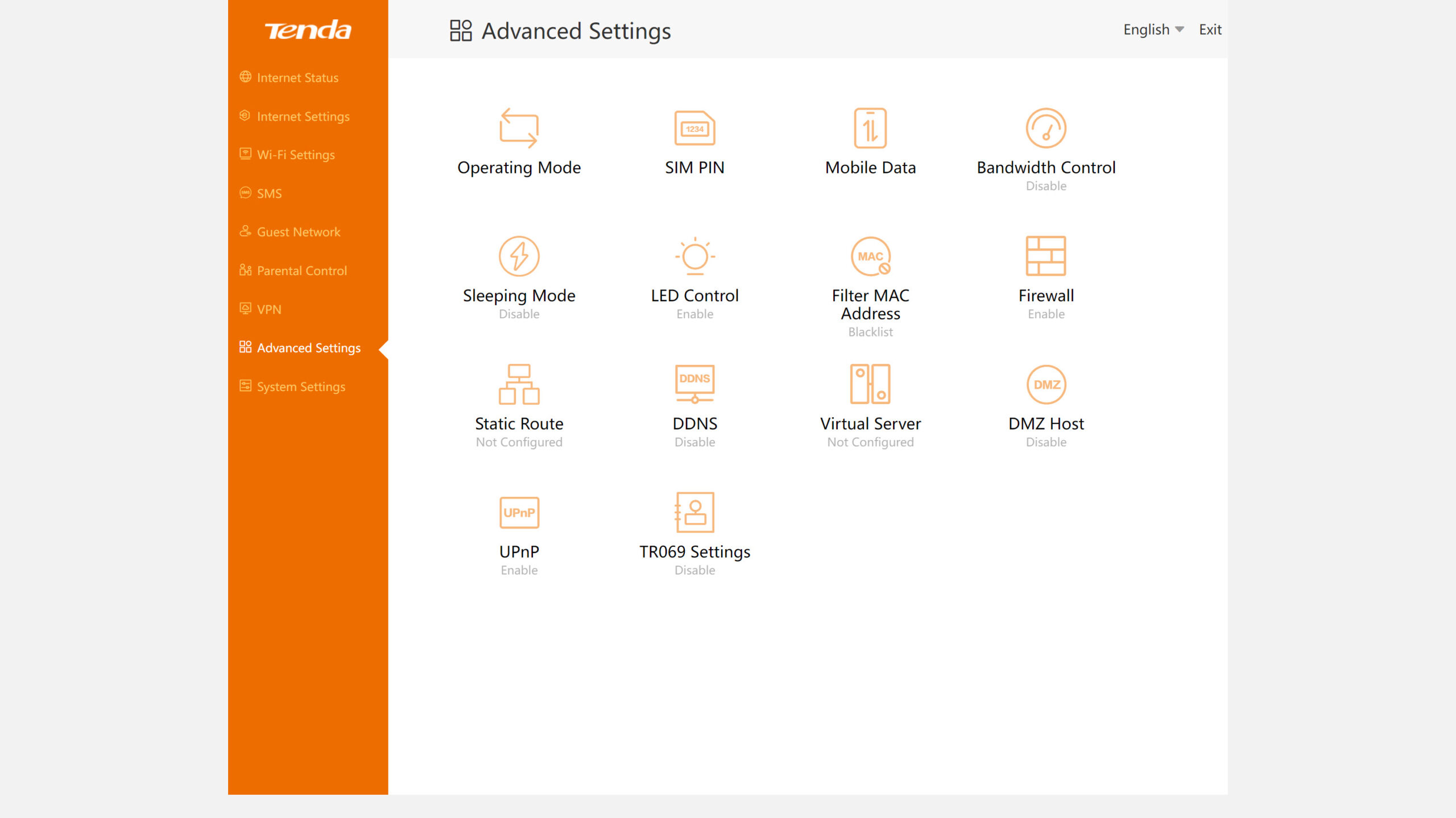Viewport: 1456px width, 818px height.
Task: Select the DMZ Host icon
Action: pyautogui.click(x=1046, y=384)
